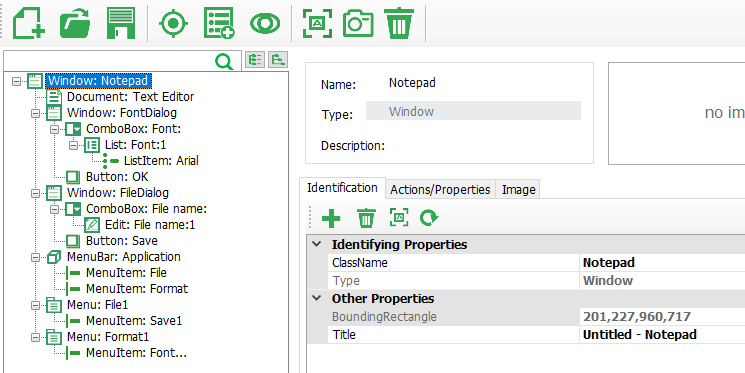Click the Title property value Untitled - Notepad
The width and height of the screenshot is (745, 373).
coord(640,335)
